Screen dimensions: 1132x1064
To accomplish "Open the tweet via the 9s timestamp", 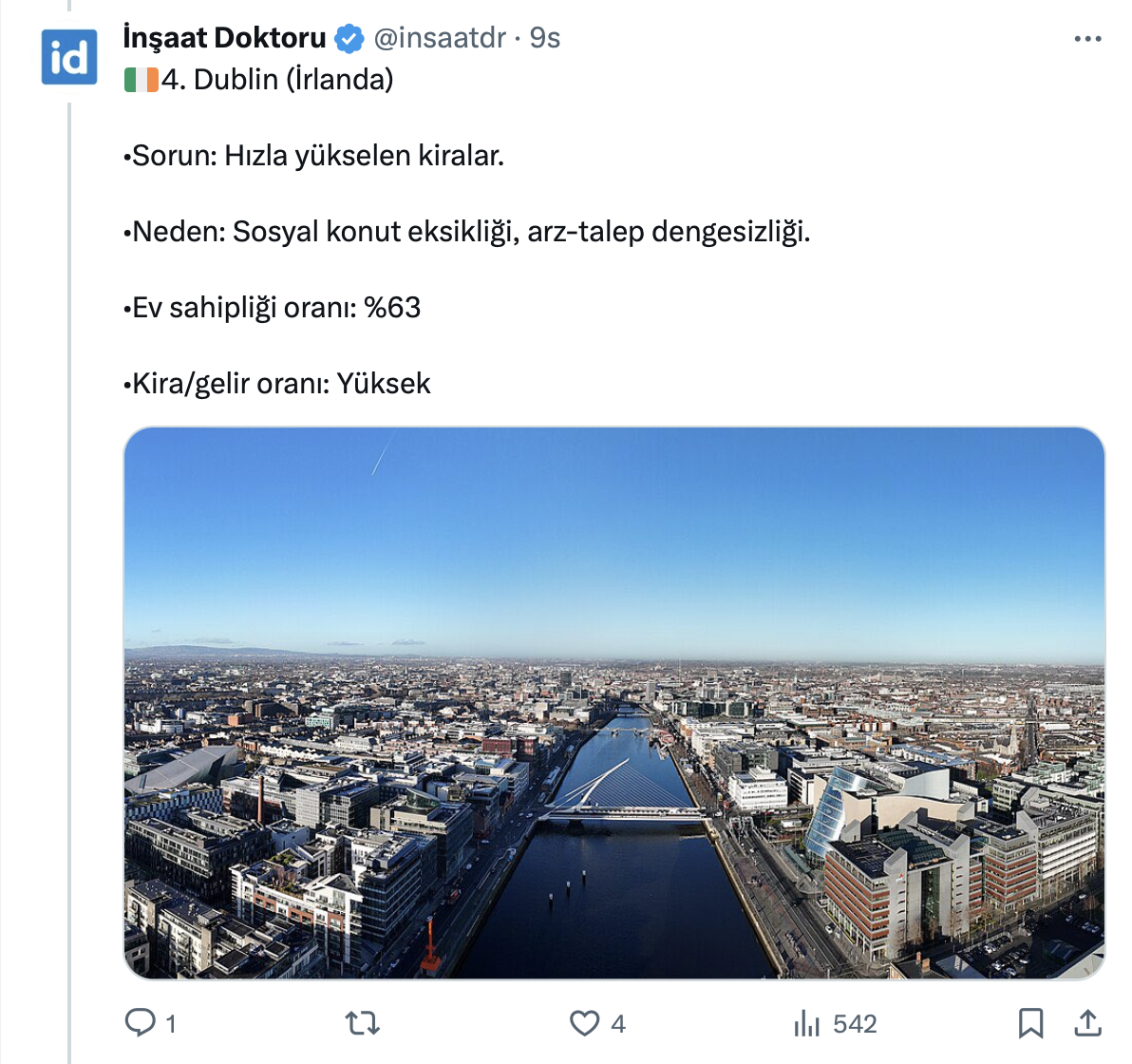I will [545, 38].
